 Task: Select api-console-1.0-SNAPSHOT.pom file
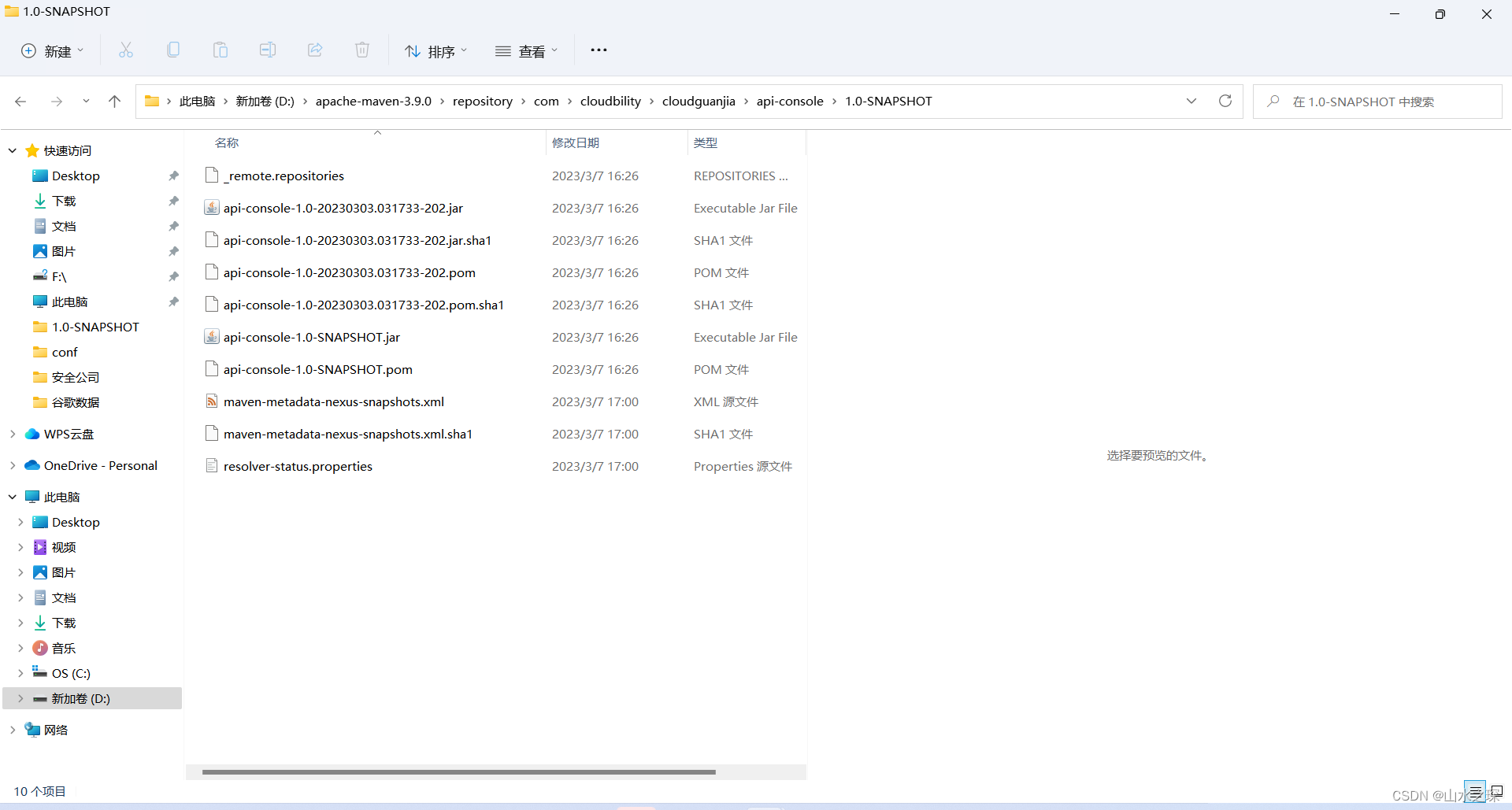coord(318,369)
